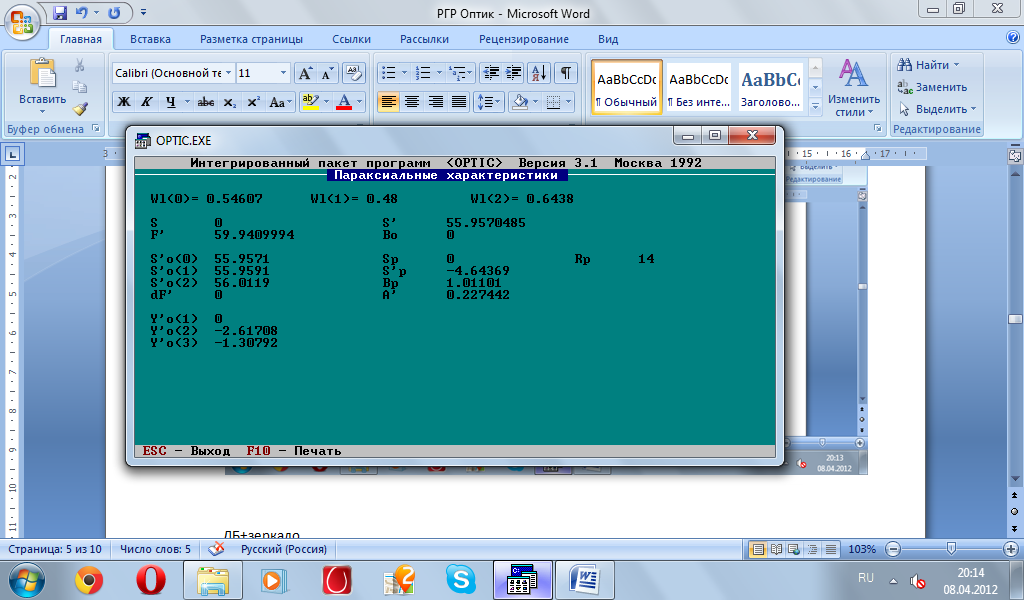Click the Найти button
This screenshot has height=600, width=1024.
928,65
